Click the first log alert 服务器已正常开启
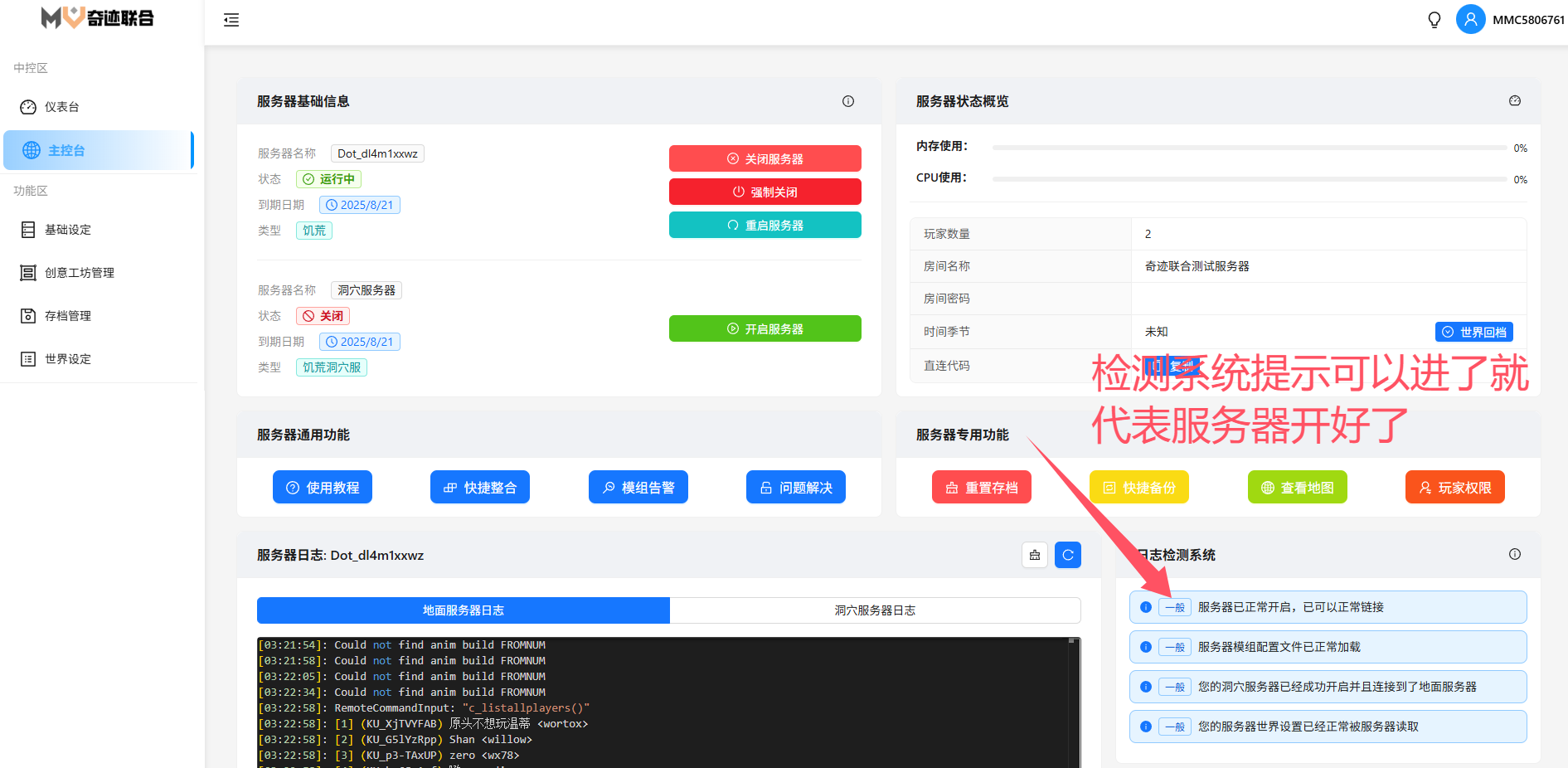1568x768 pixels. pos(1327,607)
